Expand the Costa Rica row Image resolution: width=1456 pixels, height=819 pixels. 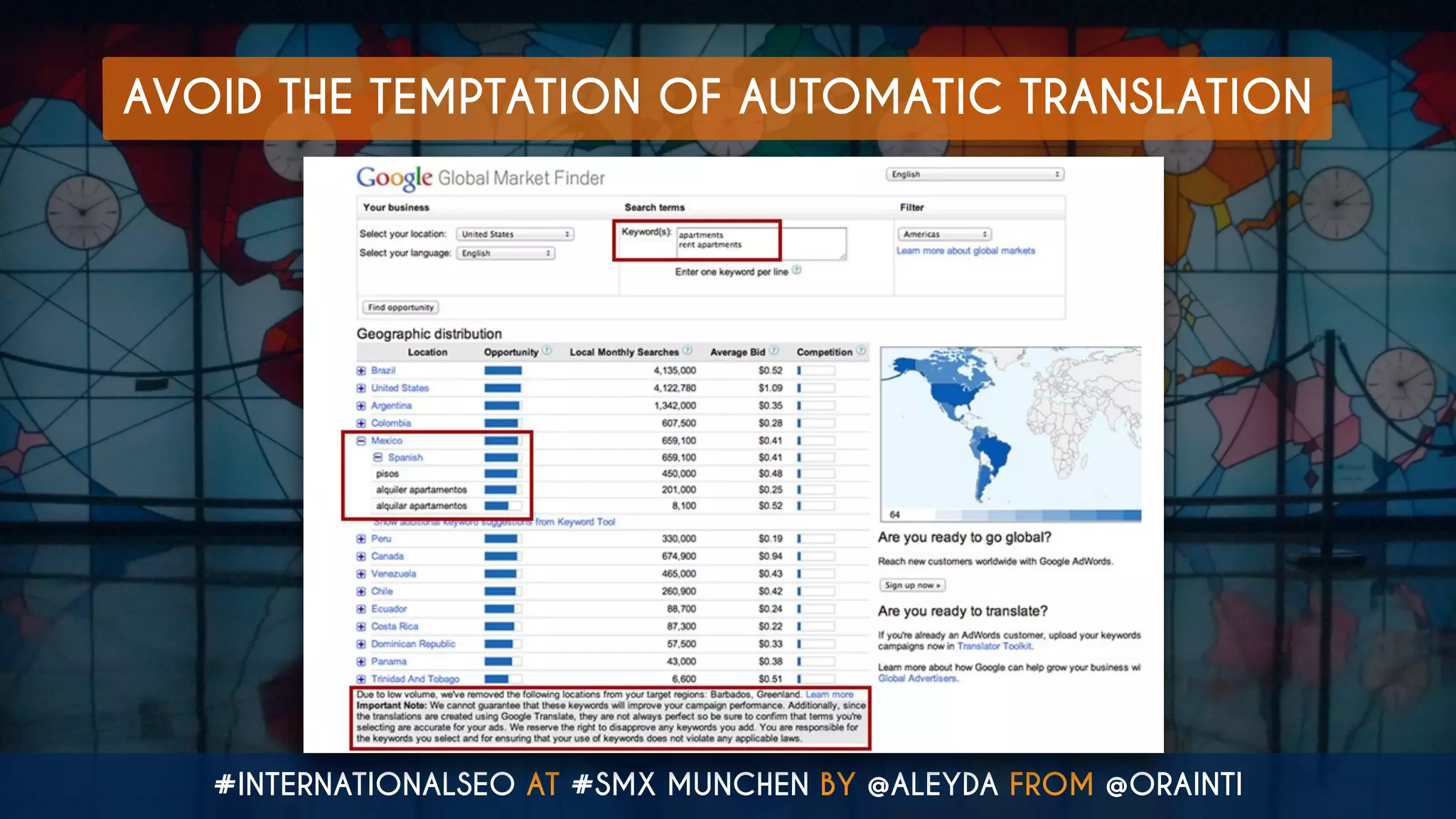pyautogui.click(x=361, y=626)
